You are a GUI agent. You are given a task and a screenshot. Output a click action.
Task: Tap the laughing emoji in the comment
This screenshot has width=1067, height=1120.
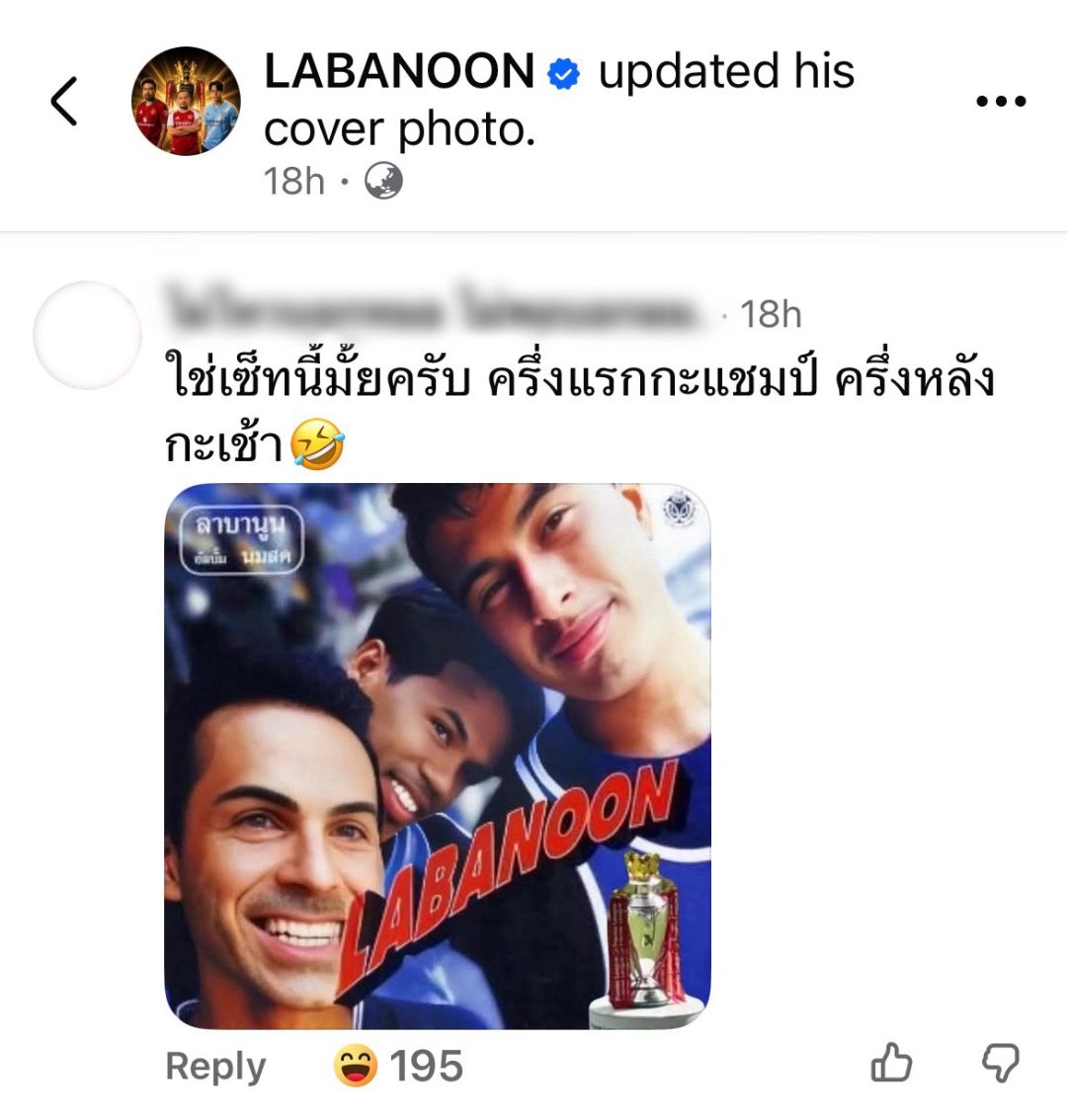(317, 443)
